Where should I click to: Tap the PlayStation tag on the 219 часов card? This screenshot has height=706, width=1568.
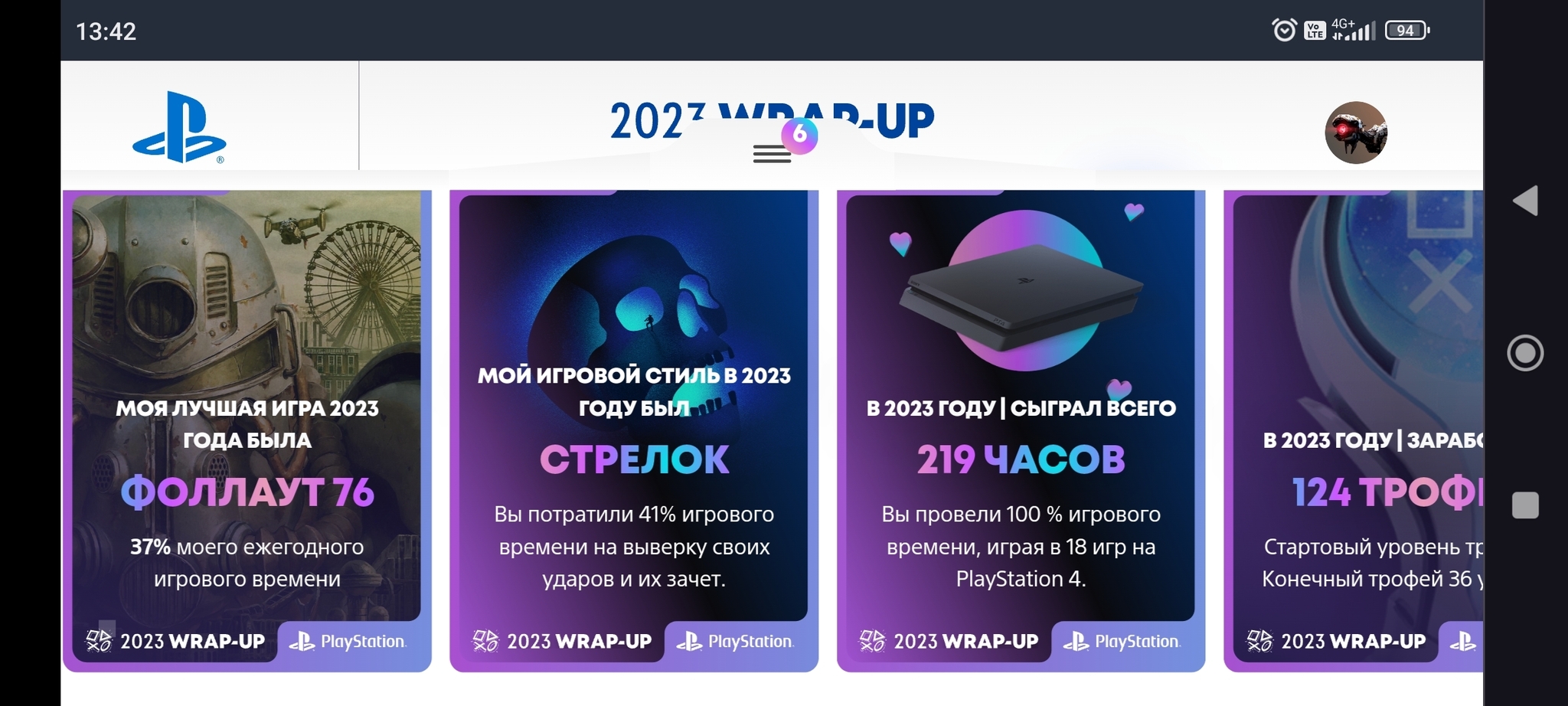[1122, 642]
